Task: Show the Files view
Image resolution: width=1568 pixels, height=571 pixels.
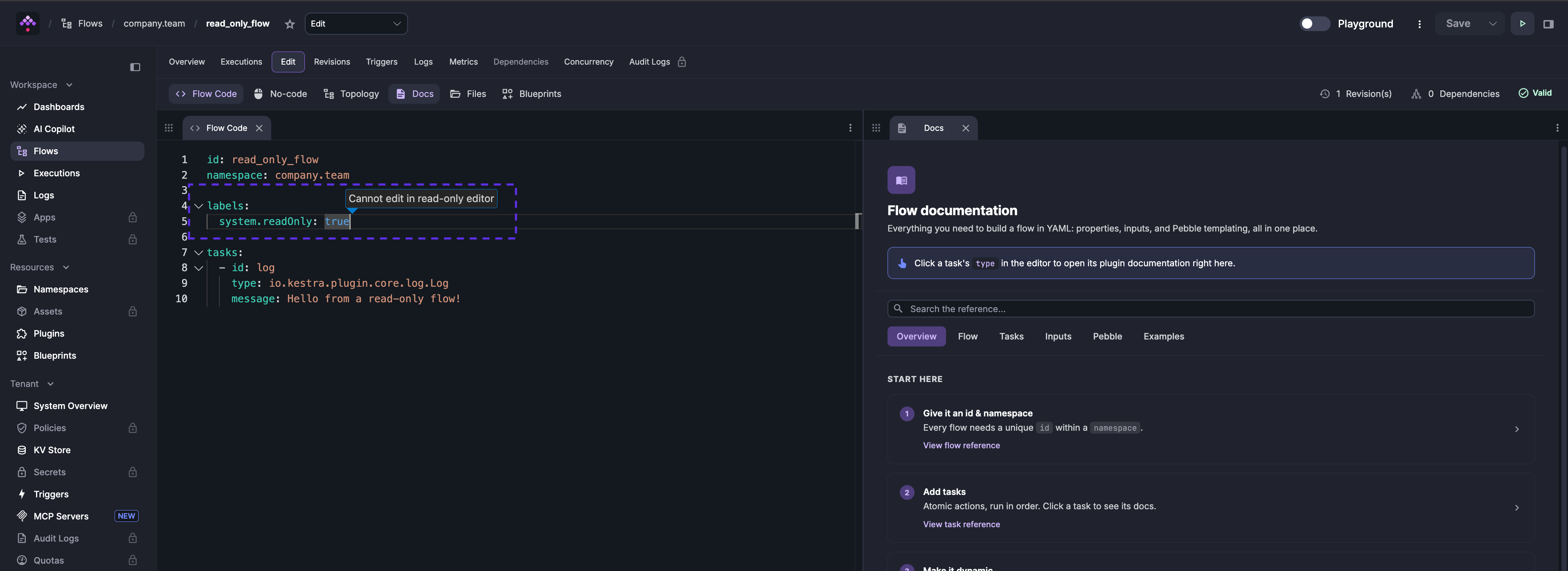Action: (468, 94)
